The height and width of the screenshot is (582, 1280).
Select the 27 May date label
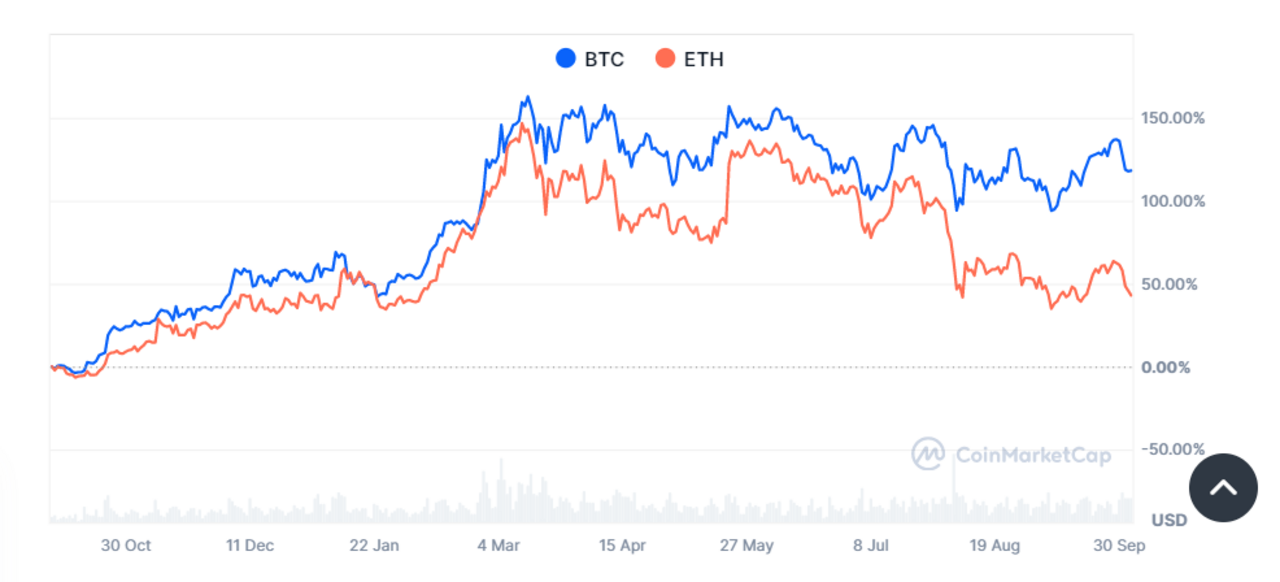(746, 546)
